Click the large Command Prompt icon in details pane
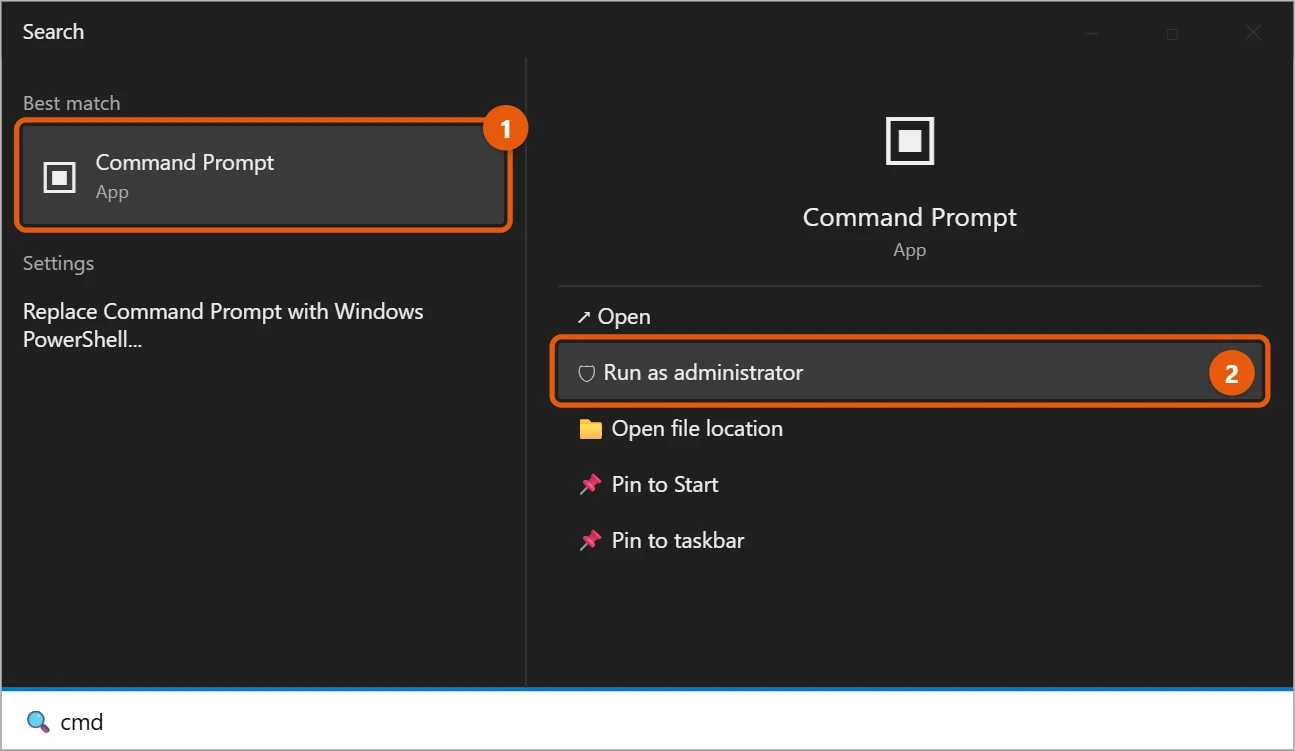 coord(910,140)
